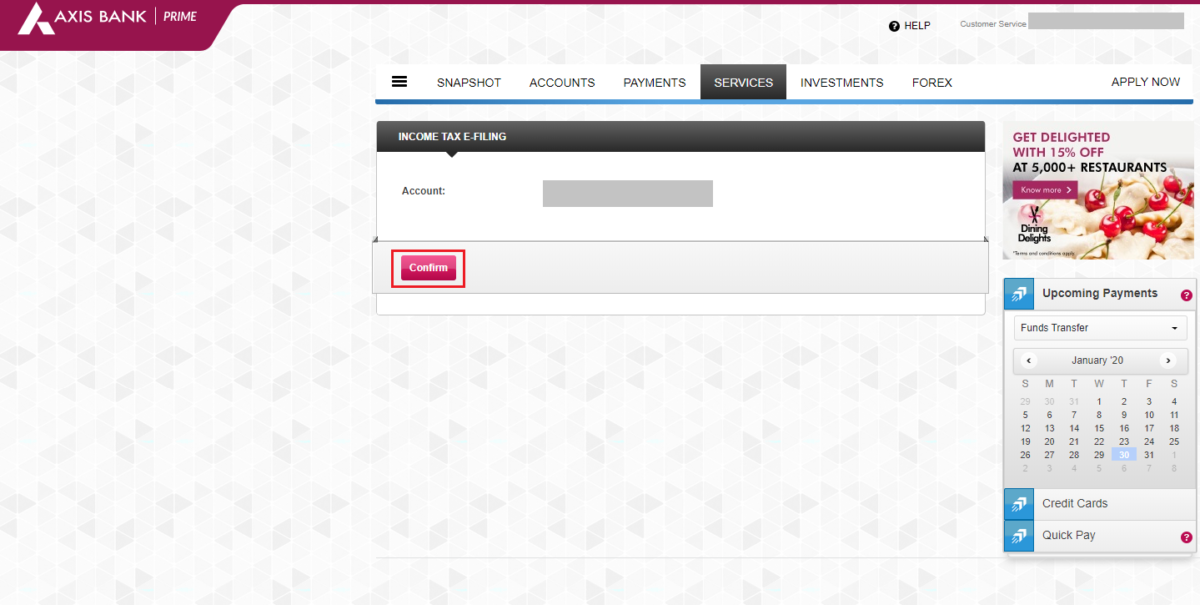
Task: Click the Help question mark icon
Action: [893, 25]
